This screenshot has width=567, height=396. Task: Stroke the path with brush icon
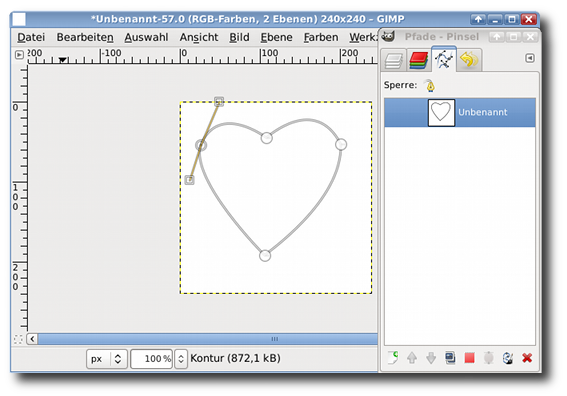click(x=508, y=358)
